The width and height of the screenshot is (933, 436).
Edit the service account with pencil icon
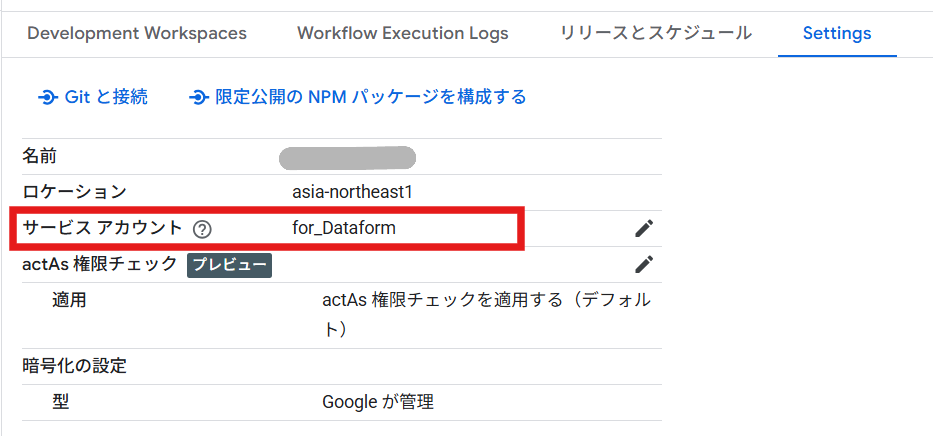644,229
